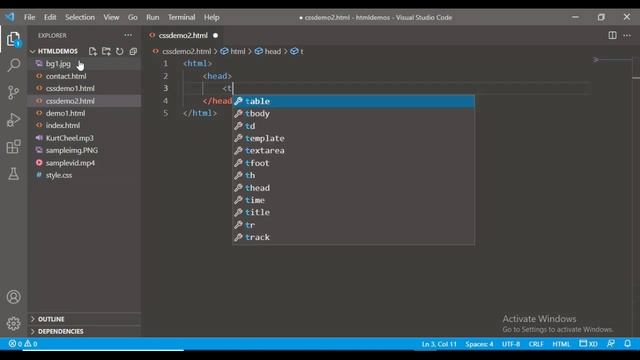Open the Extensions view
This screenshot has height=360, width=640.
(13, 147)
